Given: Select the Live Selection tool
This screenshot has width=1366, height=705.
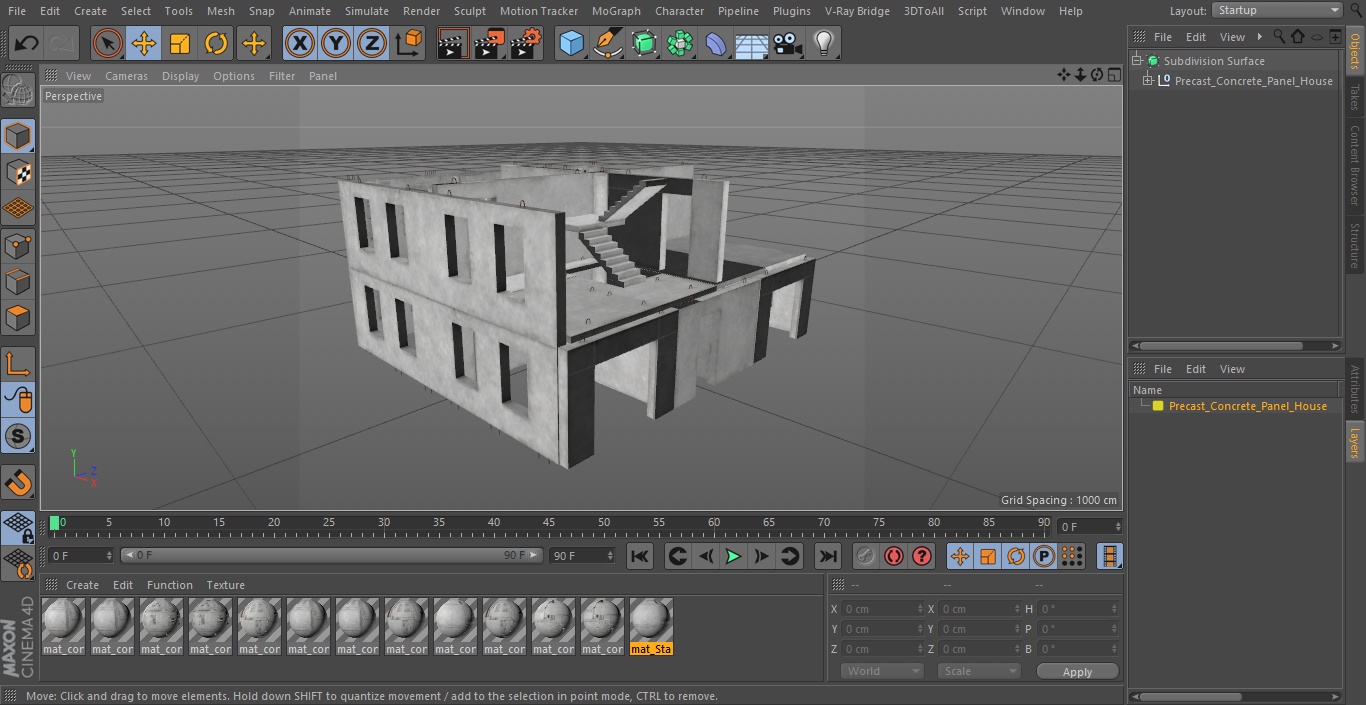Looking at the screenshot, I should pyautogui.click(x=108, y=44).
